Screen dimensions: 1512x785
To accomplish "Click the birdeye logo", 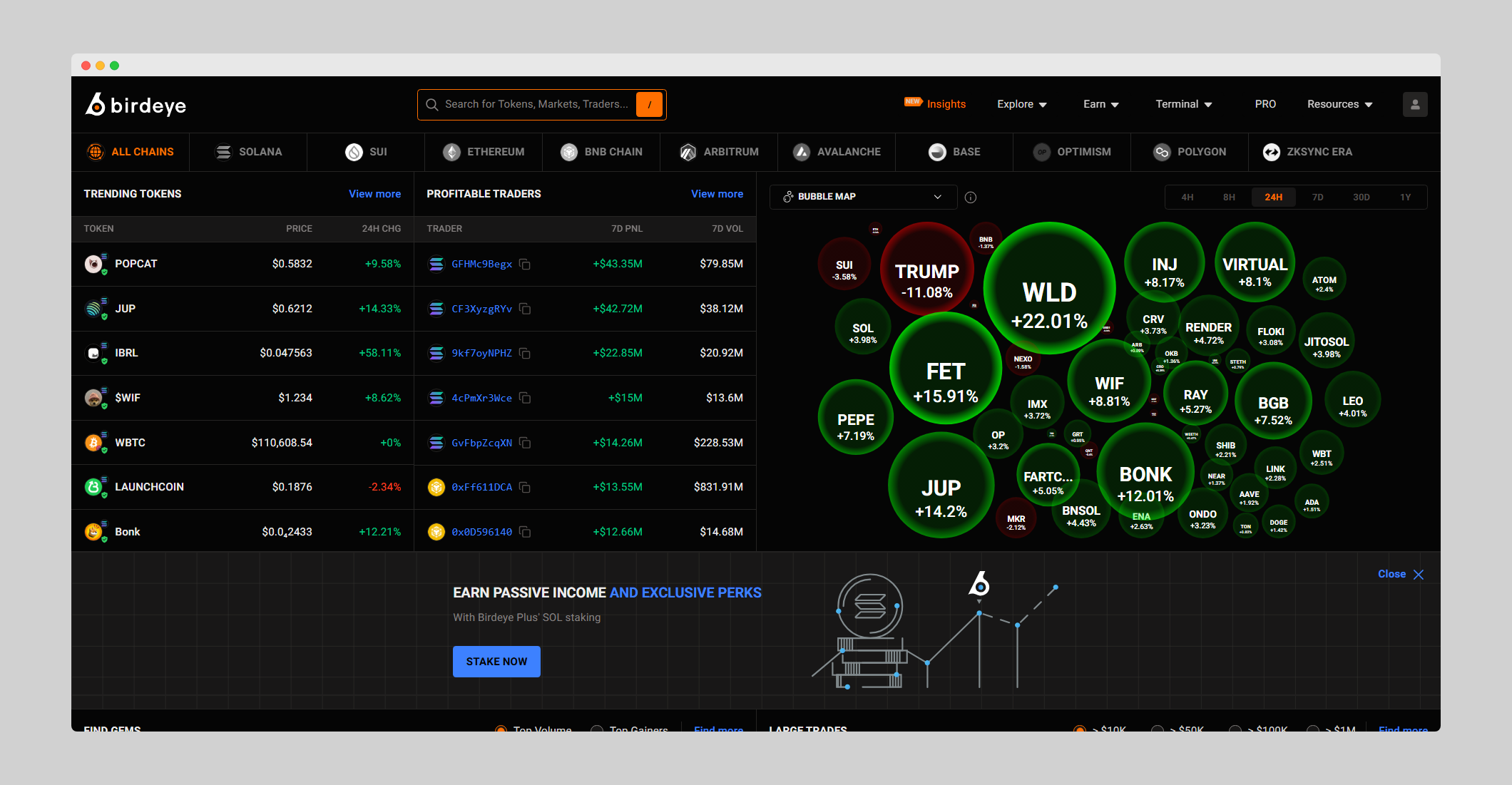I will coord(136,105).
